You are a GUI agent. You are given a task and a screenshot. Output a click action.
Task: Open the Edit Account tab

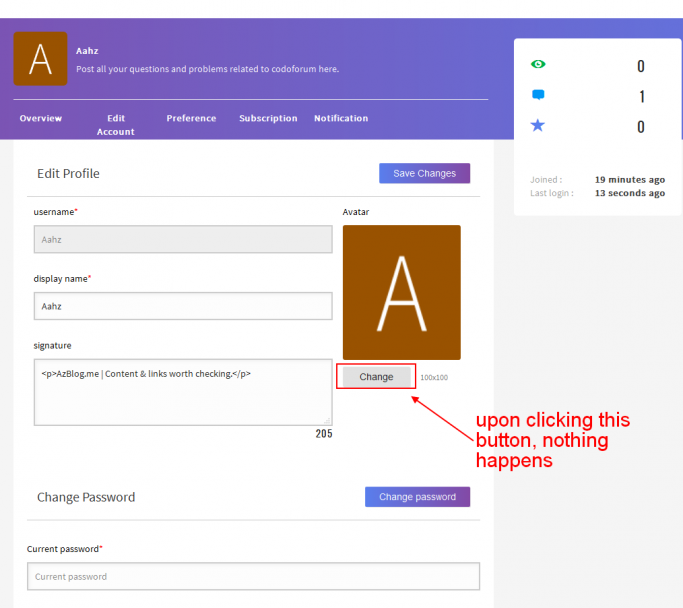tap(115, 125)
